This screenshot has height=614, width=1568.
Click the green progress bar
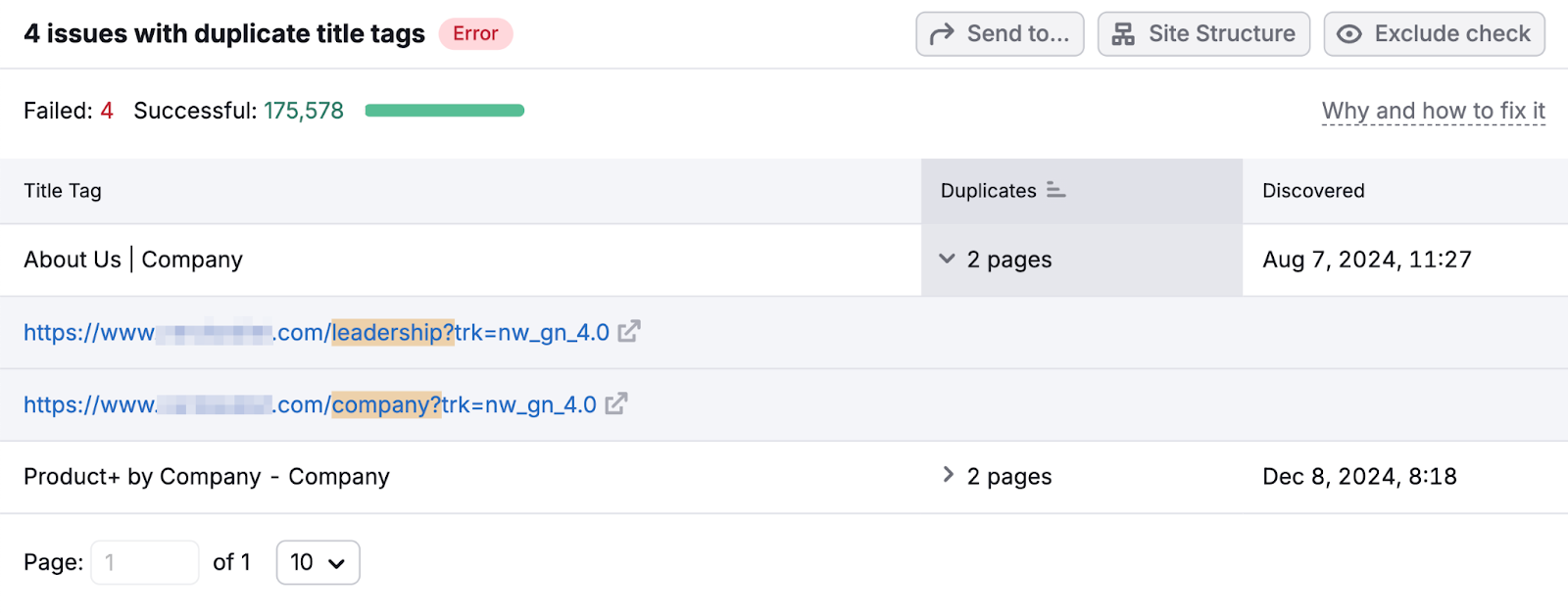(443, 111)
